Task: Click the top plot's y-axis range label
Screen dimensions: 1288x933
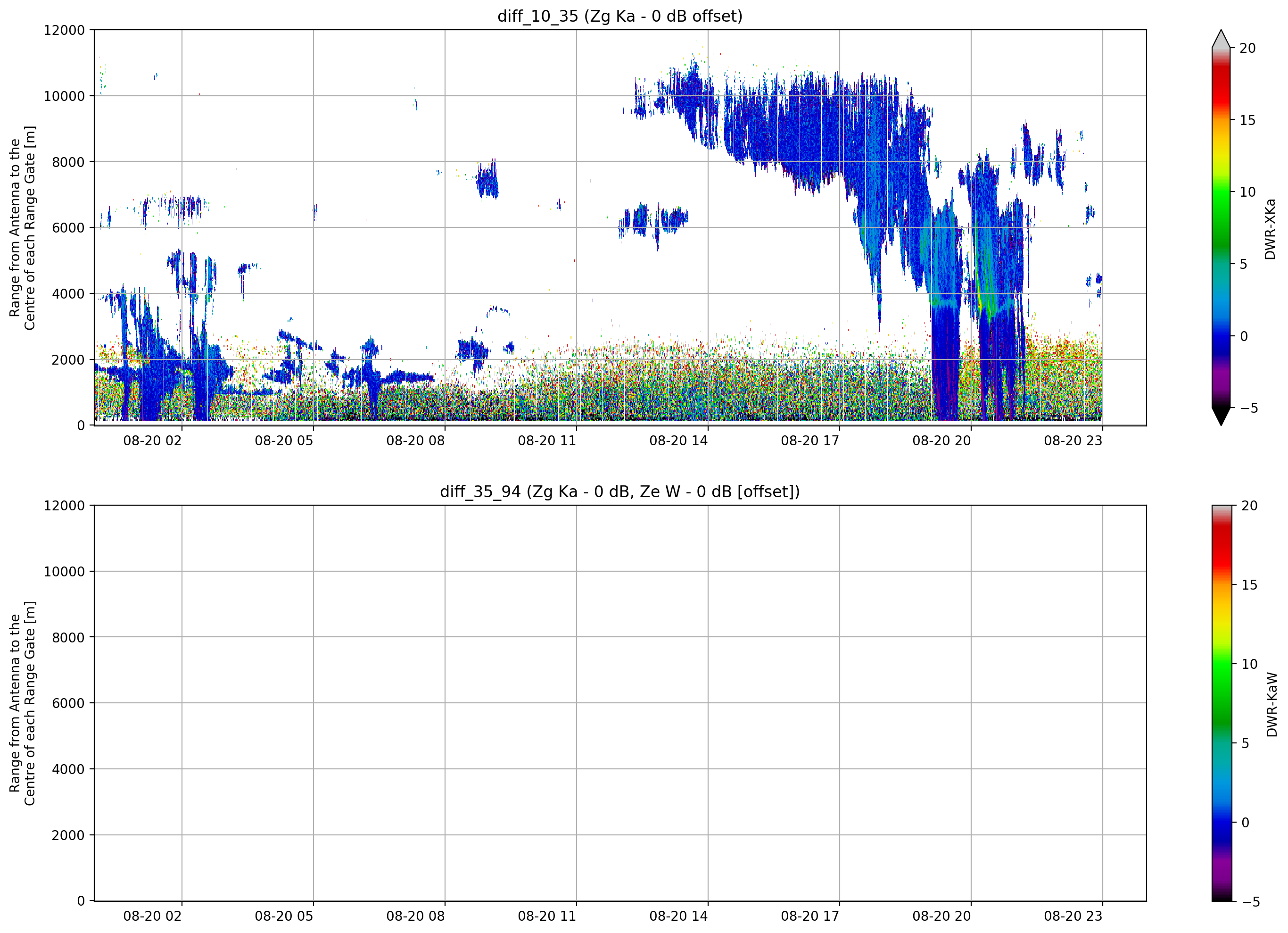Action: [22, 228]
